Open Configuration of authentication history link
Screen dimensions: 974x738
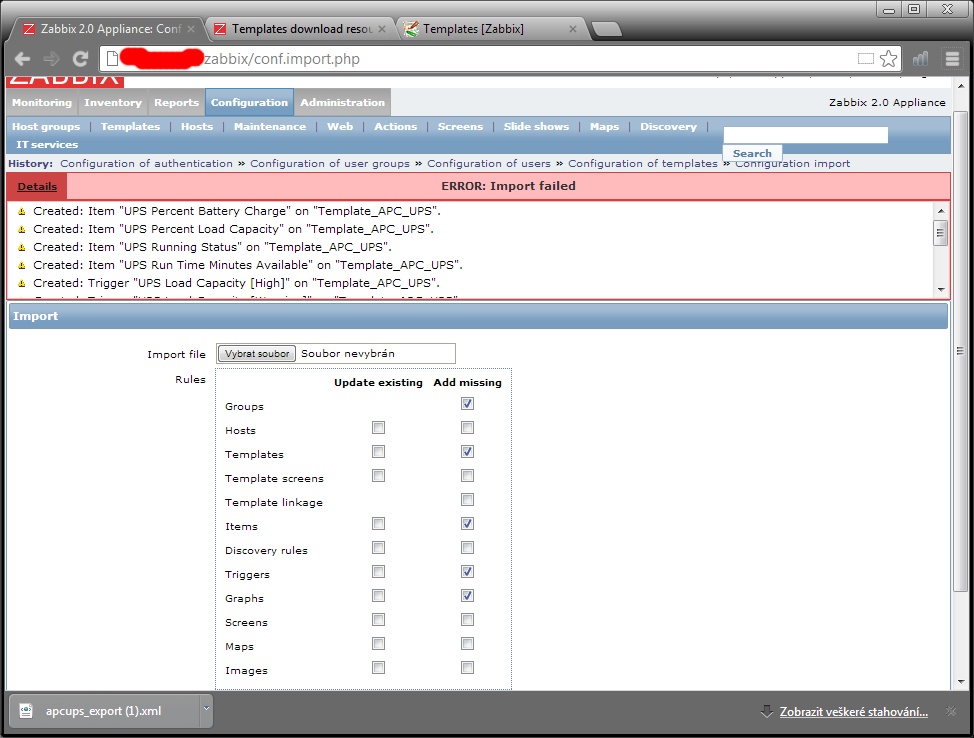[x=146, y=163]
